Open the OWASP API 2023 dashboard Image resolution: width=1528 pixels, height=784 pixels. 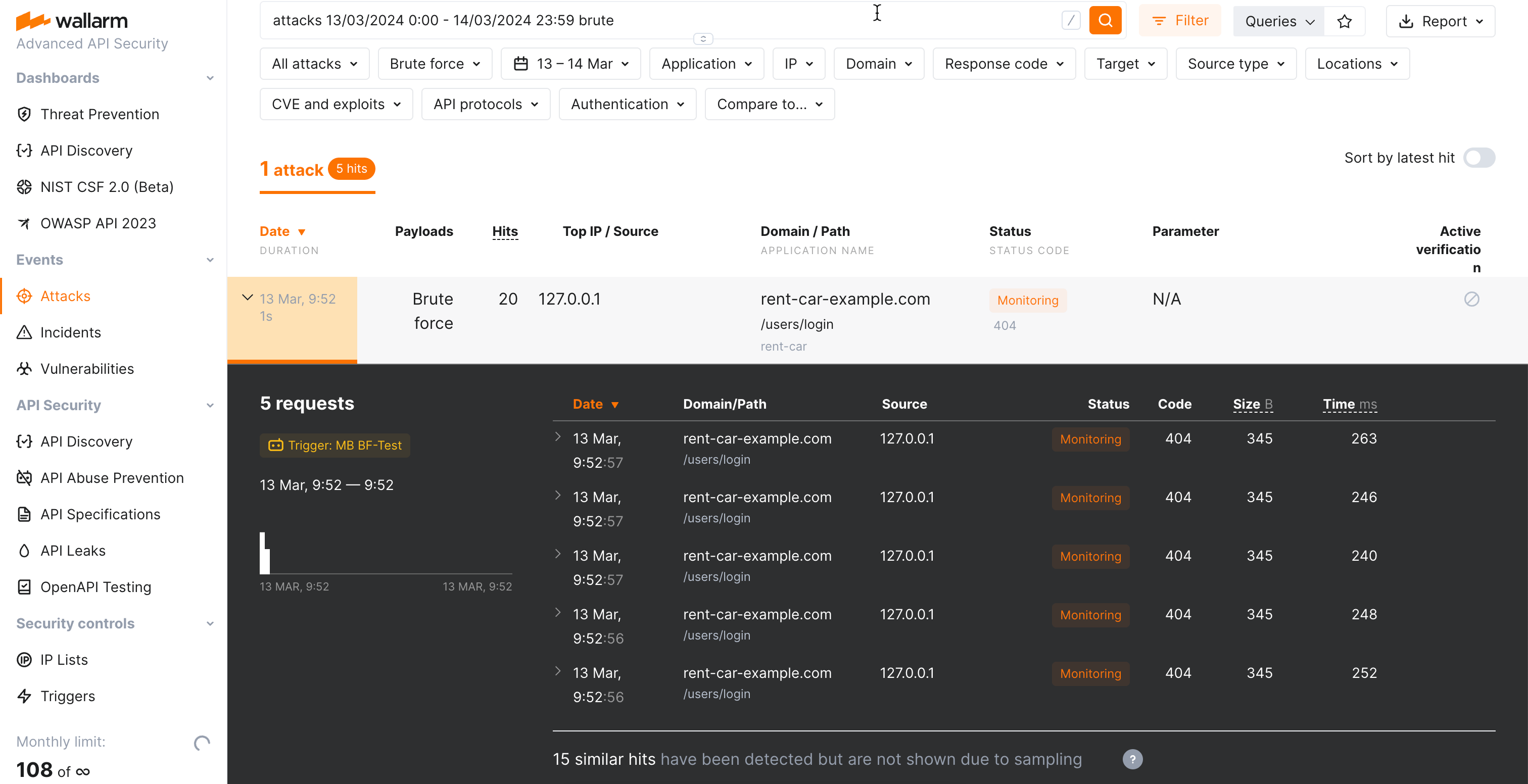pyautogui.click(x=98, y=223)
